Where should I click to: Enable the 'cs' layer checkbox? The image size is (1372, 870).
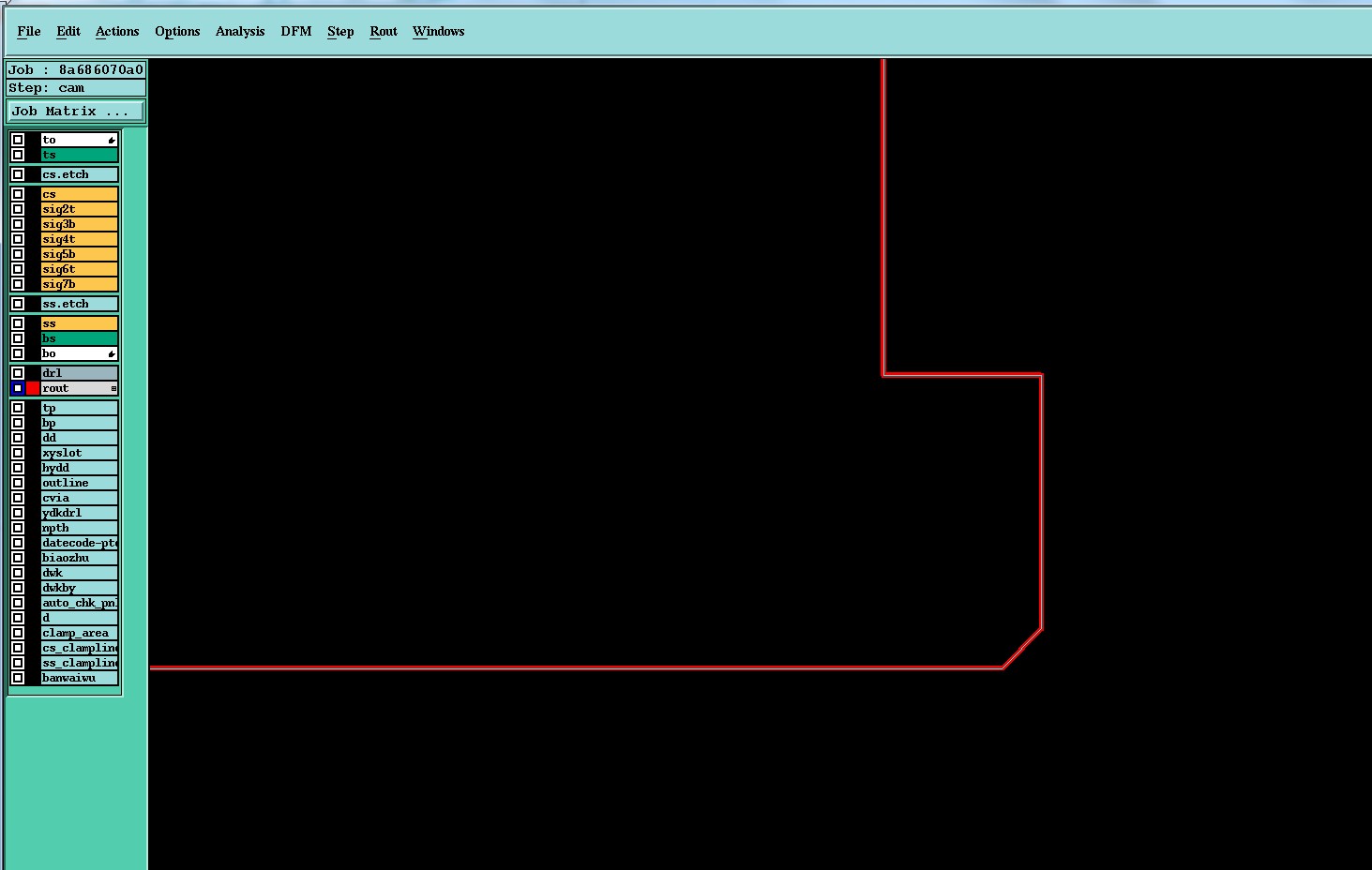(18, 194)
